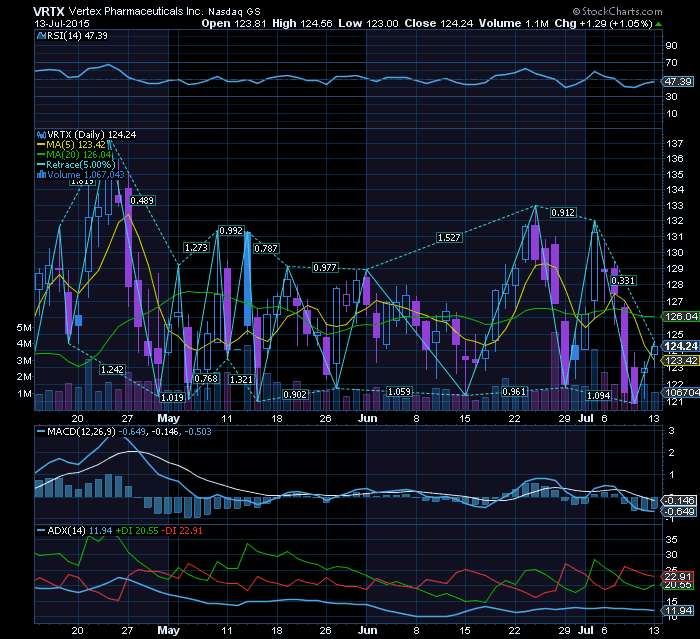Click the -0.649 MACD axis tag
Viewport: 700px width, 639px height.
[x=679, y=512]
